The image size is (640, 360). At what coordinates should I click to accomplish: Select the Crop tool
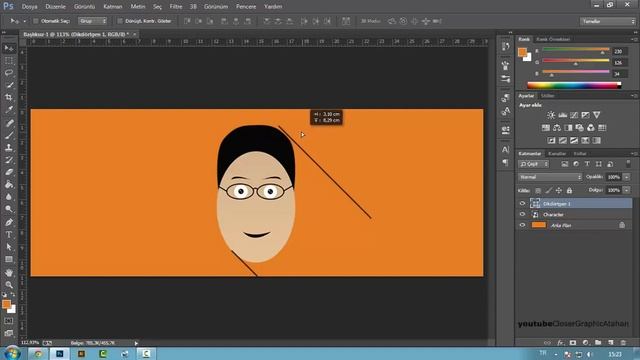pyautogui.click(x=9, y=97)
